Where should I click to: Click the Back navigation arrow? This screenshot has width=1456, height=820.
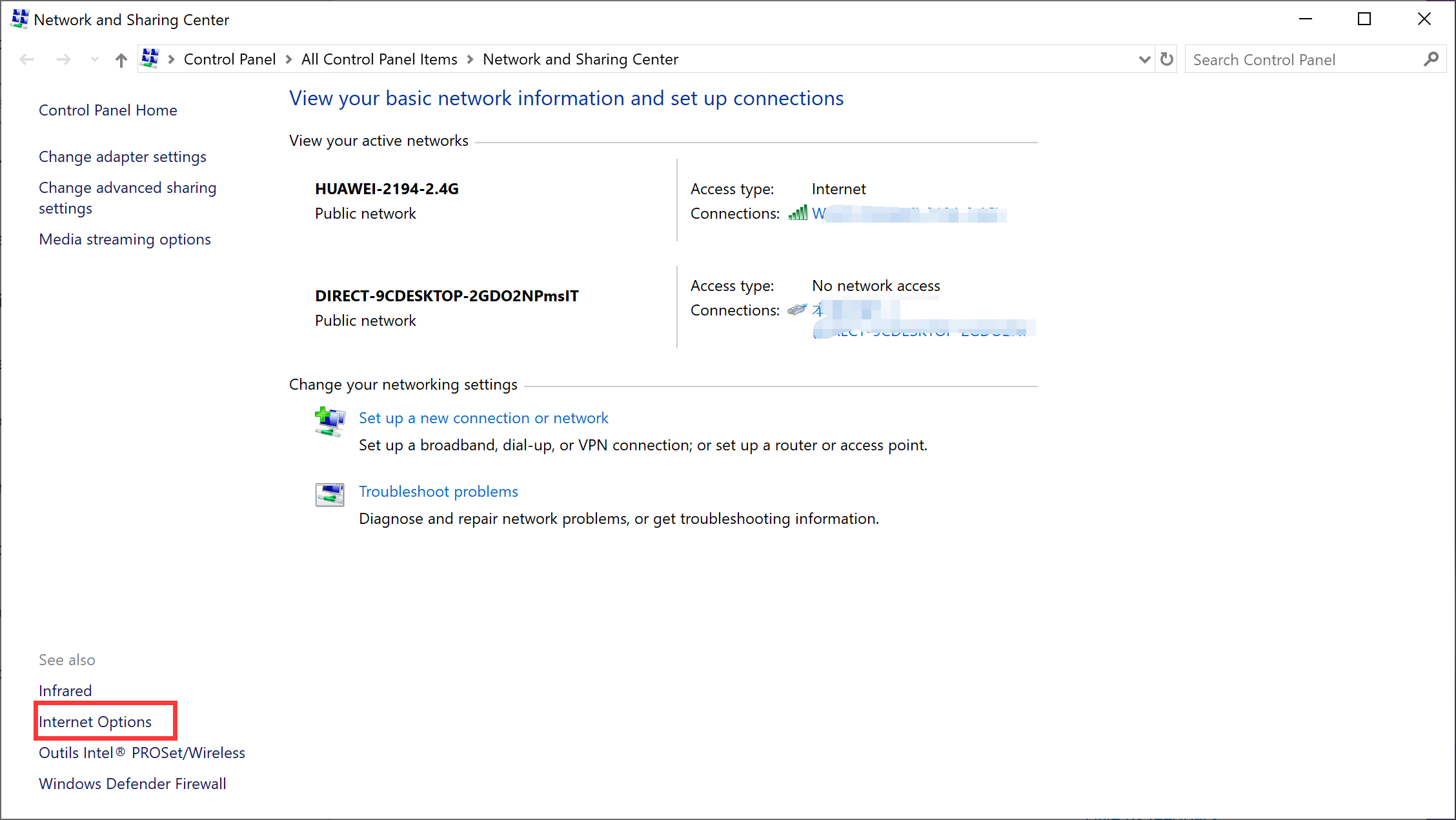coord(26,59)
